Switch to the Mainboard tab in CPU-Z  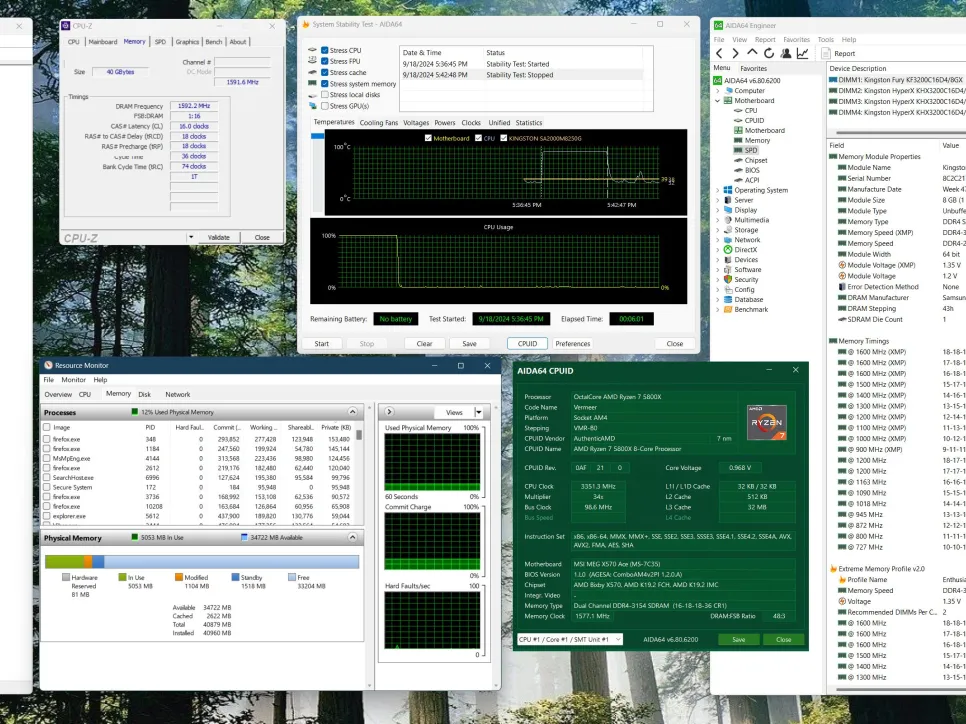103,42
